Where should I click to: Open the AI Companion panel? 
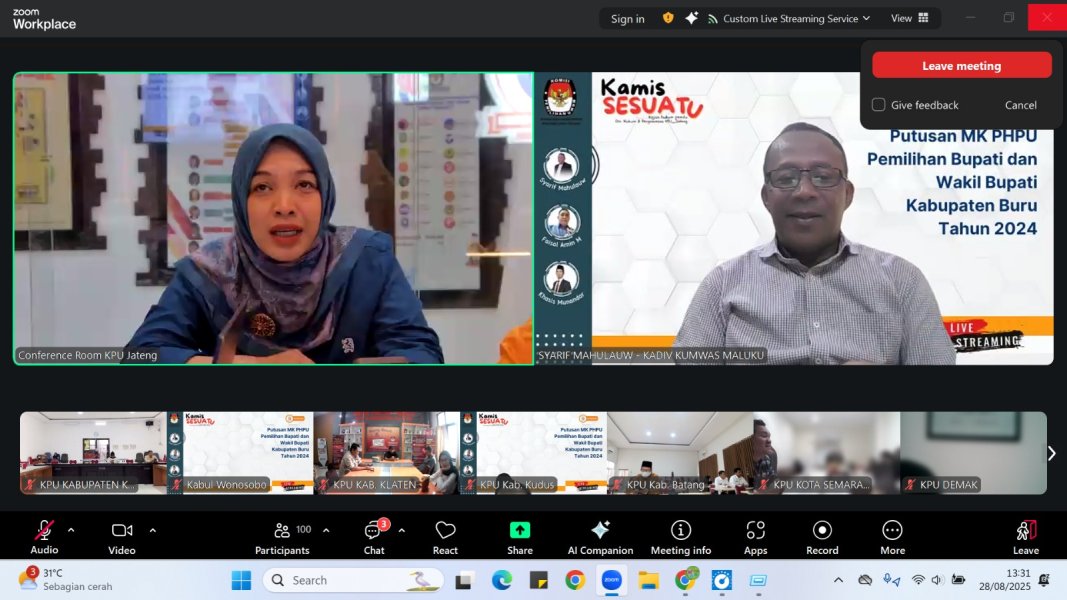point(600,536)
